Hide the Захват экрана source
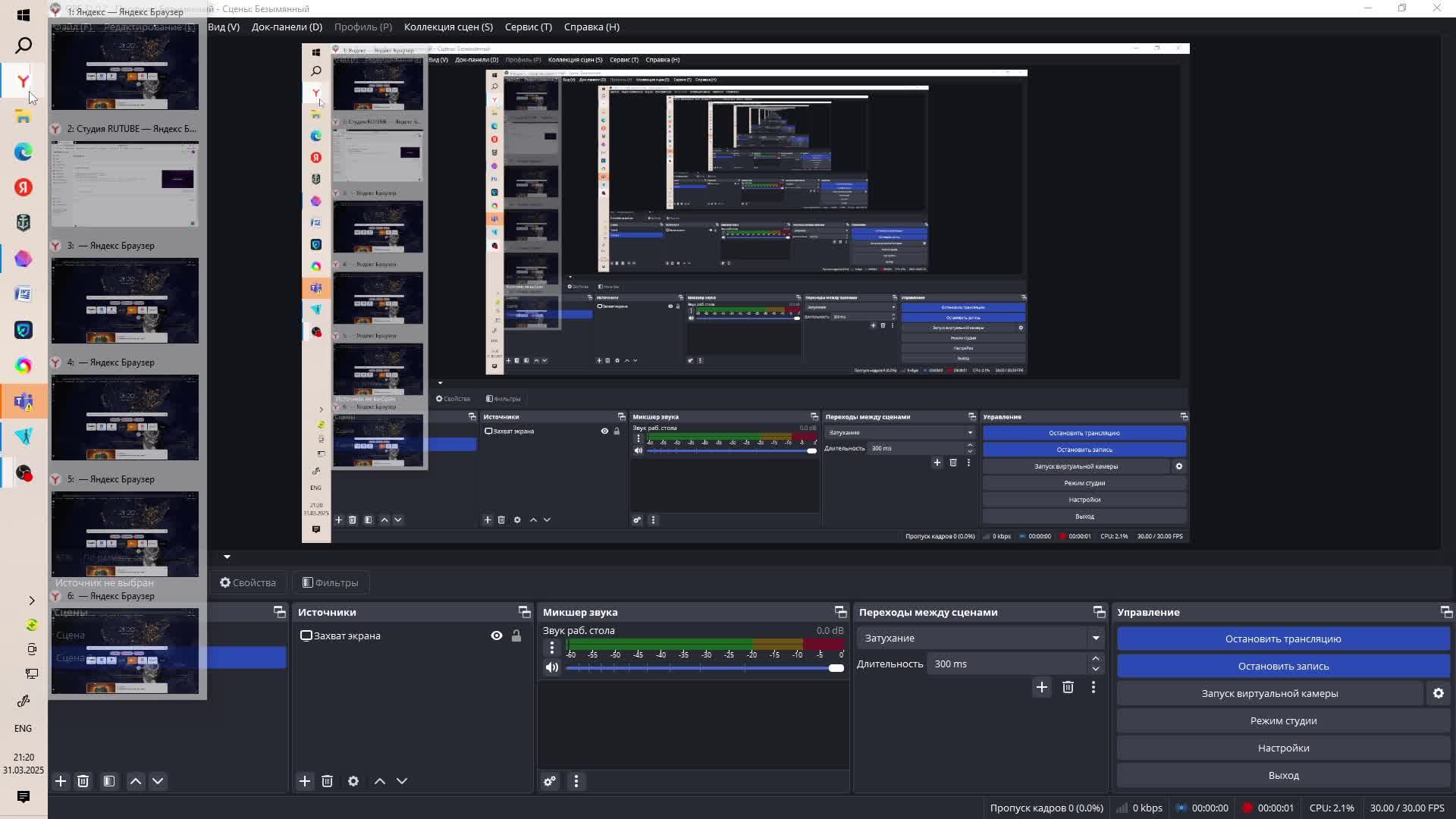 click(x=497, y=635)
